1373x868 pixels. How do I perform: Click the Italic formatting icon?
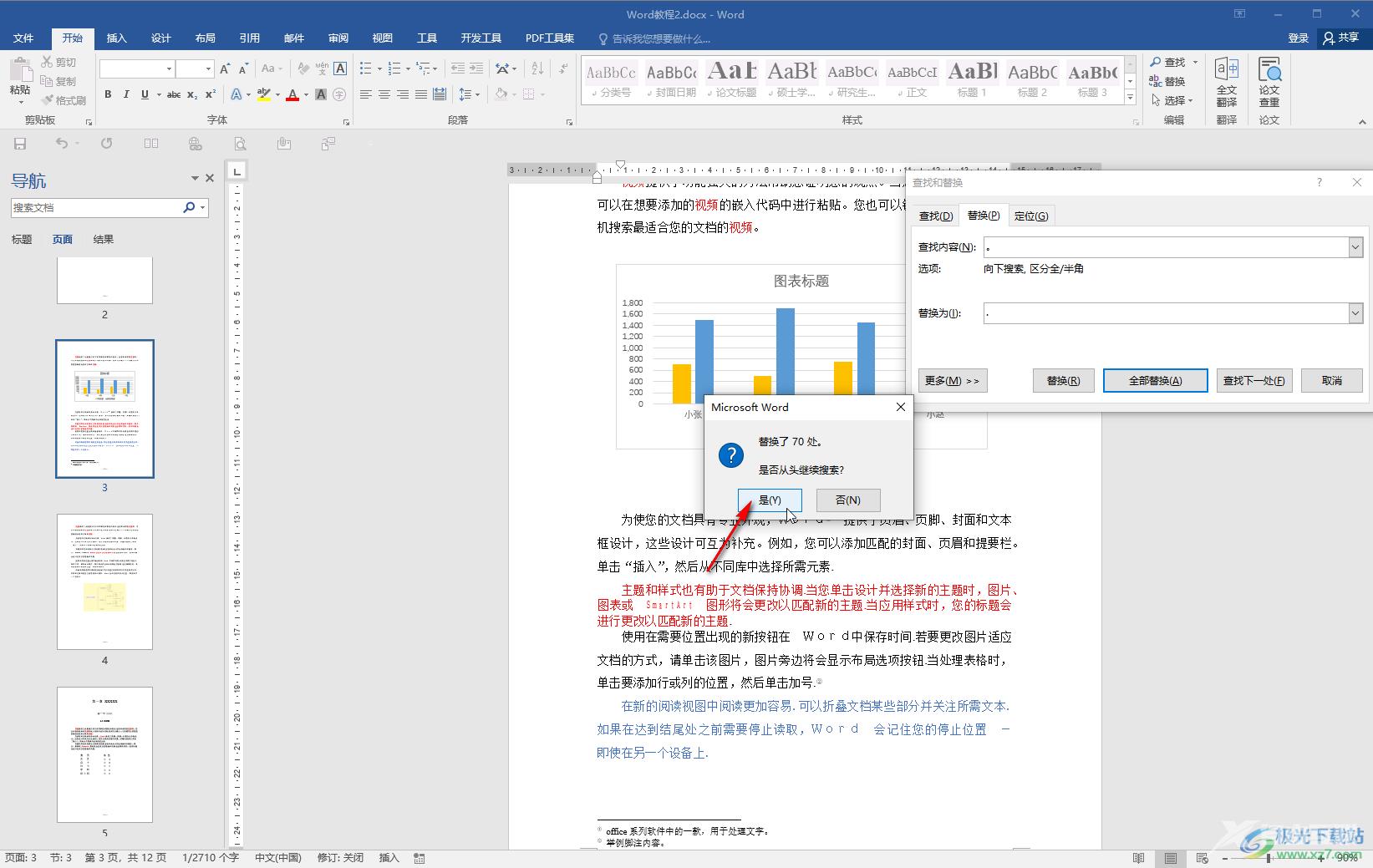(126, 94)
